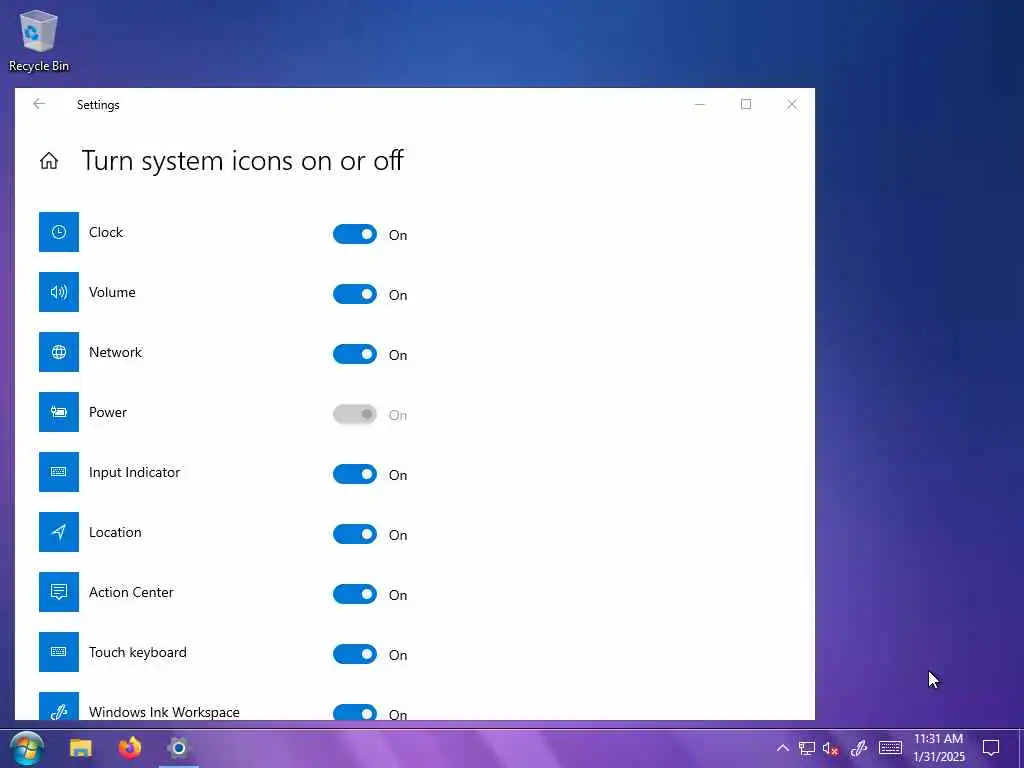This screenshot has height=768, width=1024.
Task: Open the clock showing 11:31 AM
Action: 938,748
